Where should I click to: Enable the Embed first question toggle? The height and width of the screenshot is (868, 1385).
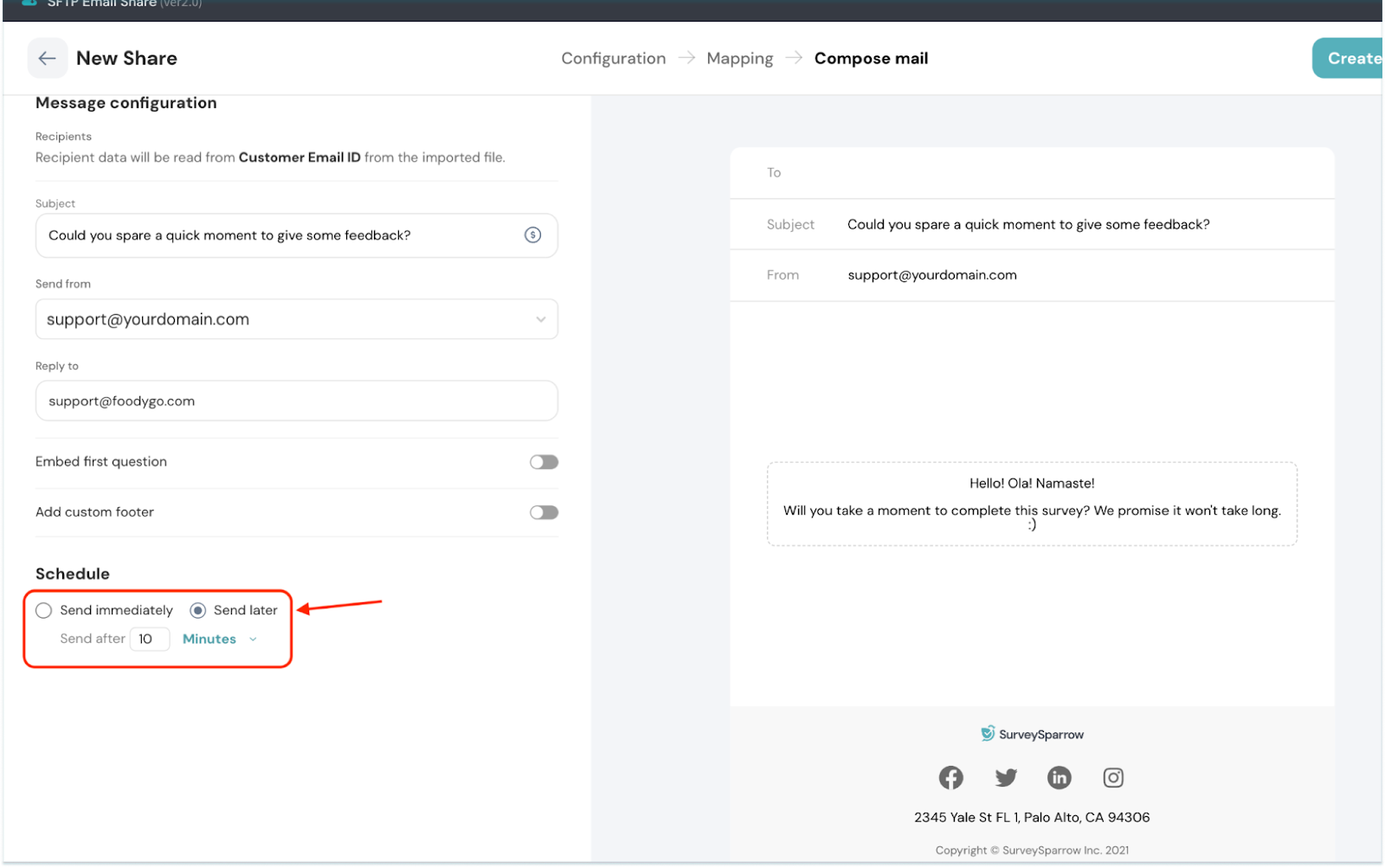[544, 462]
